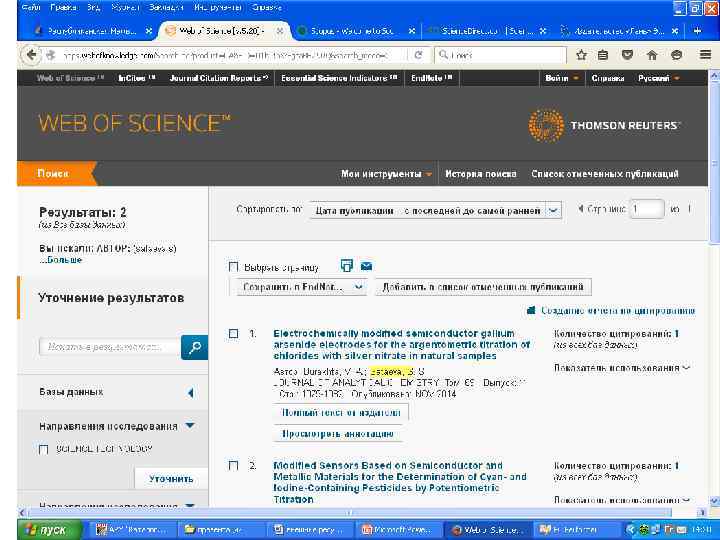Print results using the printer icon
Screen dimensions: 720x540
pyautogui.click(x=347, y=266)
